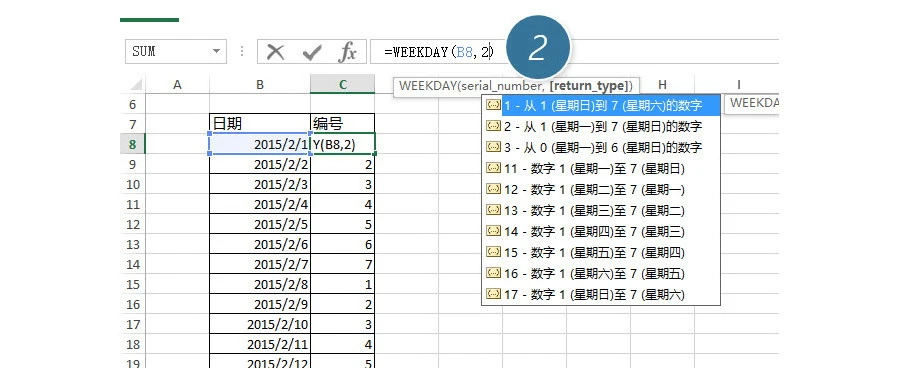Click cell containing 2015/2/8
Viewport: 900px width, 368px height.
point(260,285)
